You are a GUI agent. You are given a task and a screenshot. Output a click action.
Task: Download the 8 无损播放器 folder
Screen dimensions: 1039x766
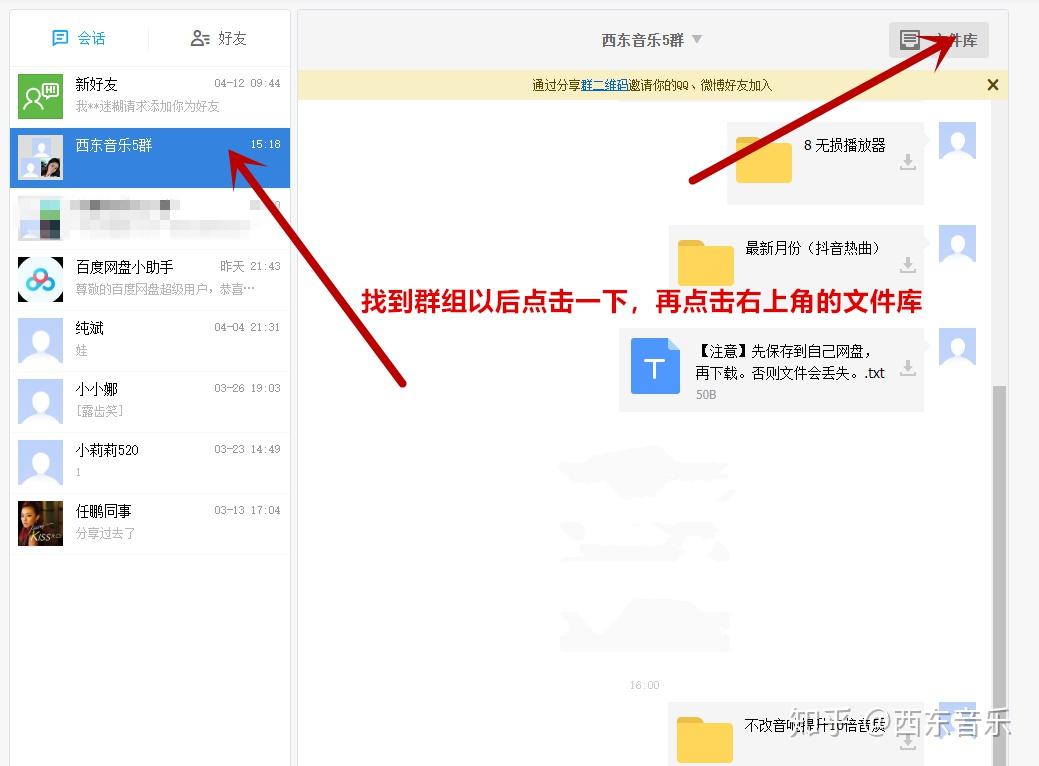907,162
